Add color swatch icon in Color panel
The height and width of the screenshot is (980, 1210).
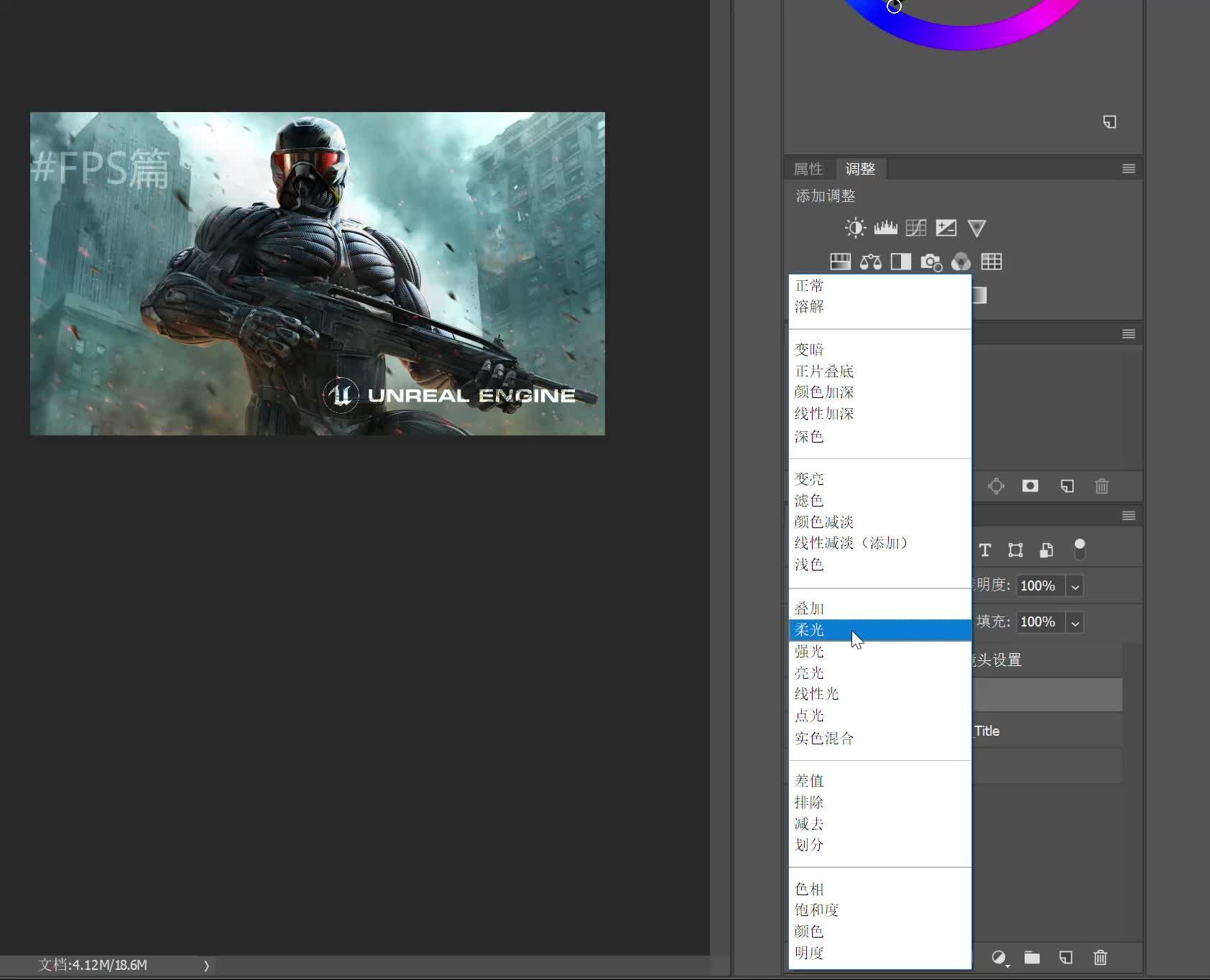tap(1109, 121)
